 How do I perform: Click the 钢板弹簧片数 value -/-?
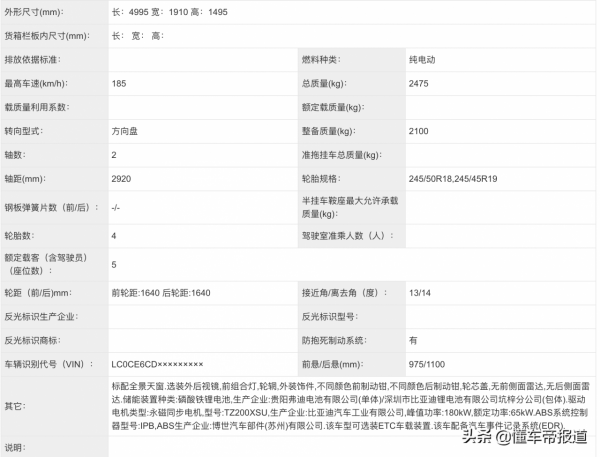116,207
